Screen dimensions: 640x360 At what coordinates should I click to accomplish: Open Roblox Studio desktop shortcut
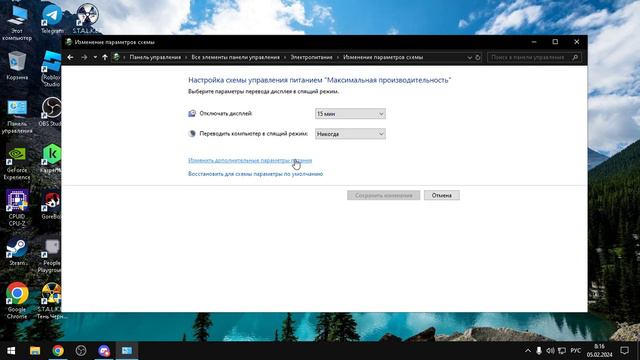click(52, 68)
